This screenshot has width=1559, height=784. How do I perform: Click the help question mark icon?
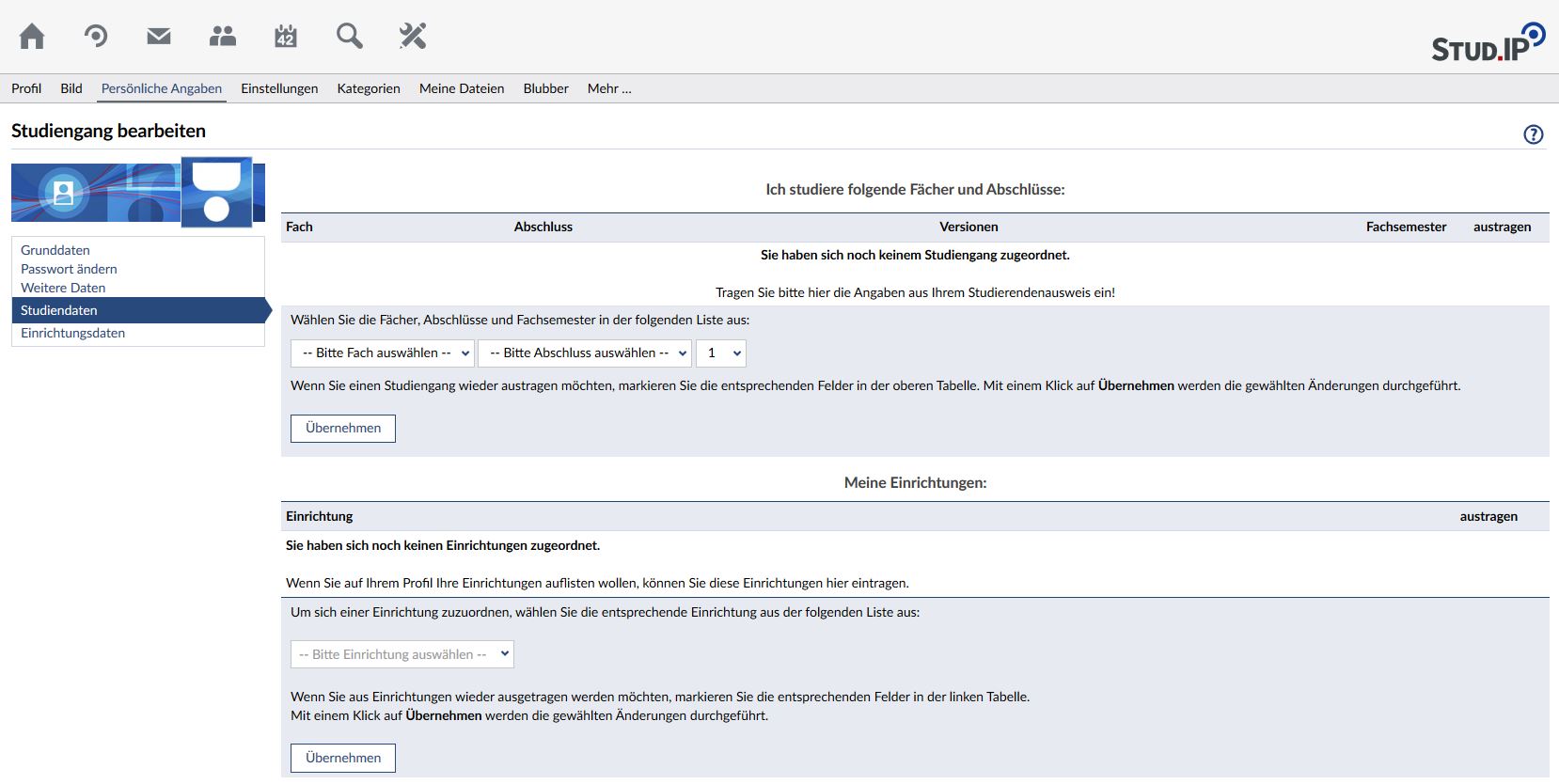coord(1533,134)
